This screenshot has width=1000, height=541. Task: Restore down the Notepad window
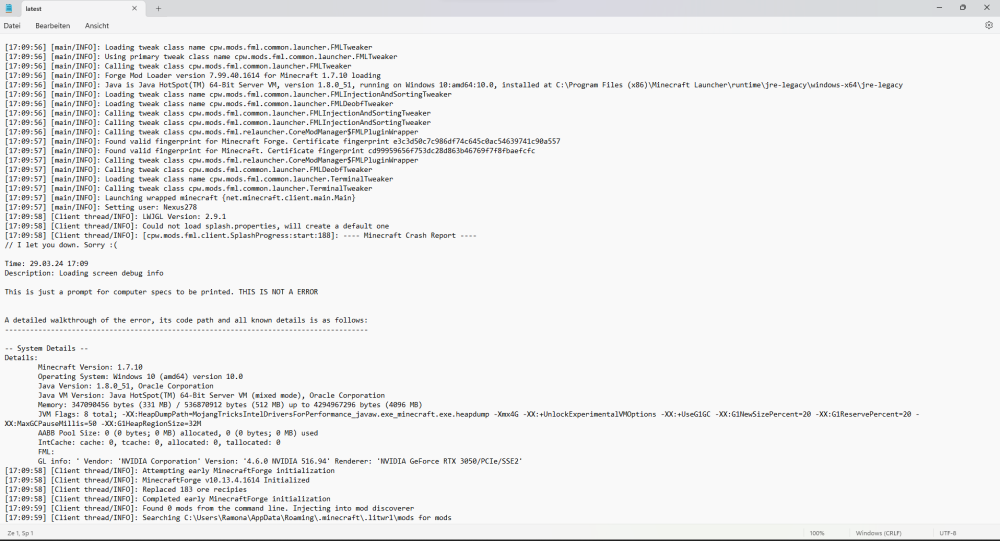962,8
